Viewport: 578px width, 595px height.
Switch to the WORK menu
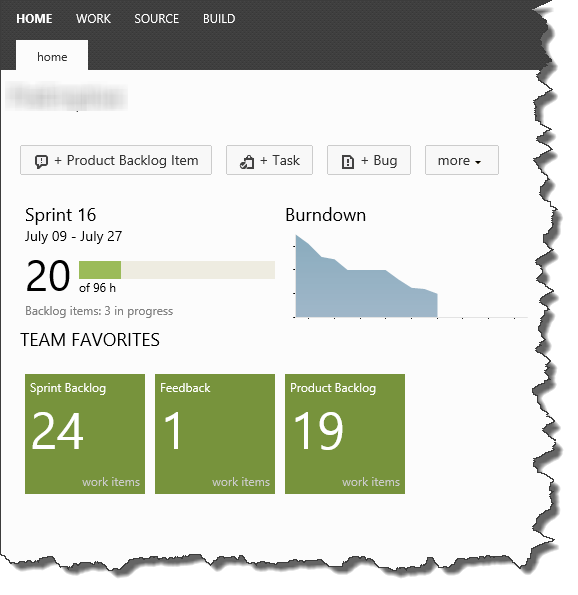click(x=93, y=19)
